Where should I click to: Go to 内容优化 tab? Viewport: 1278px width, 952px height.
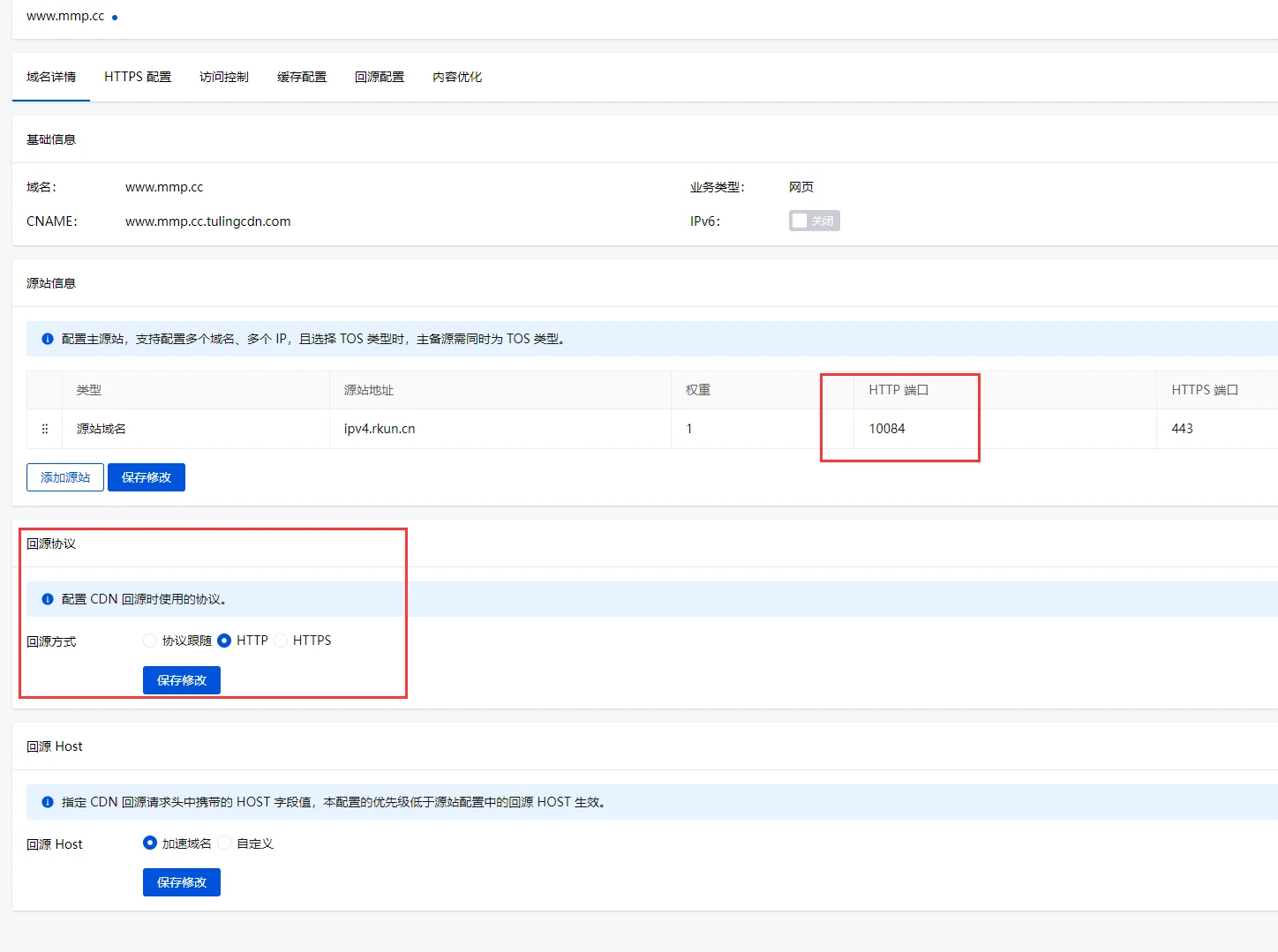click(457, 77)
